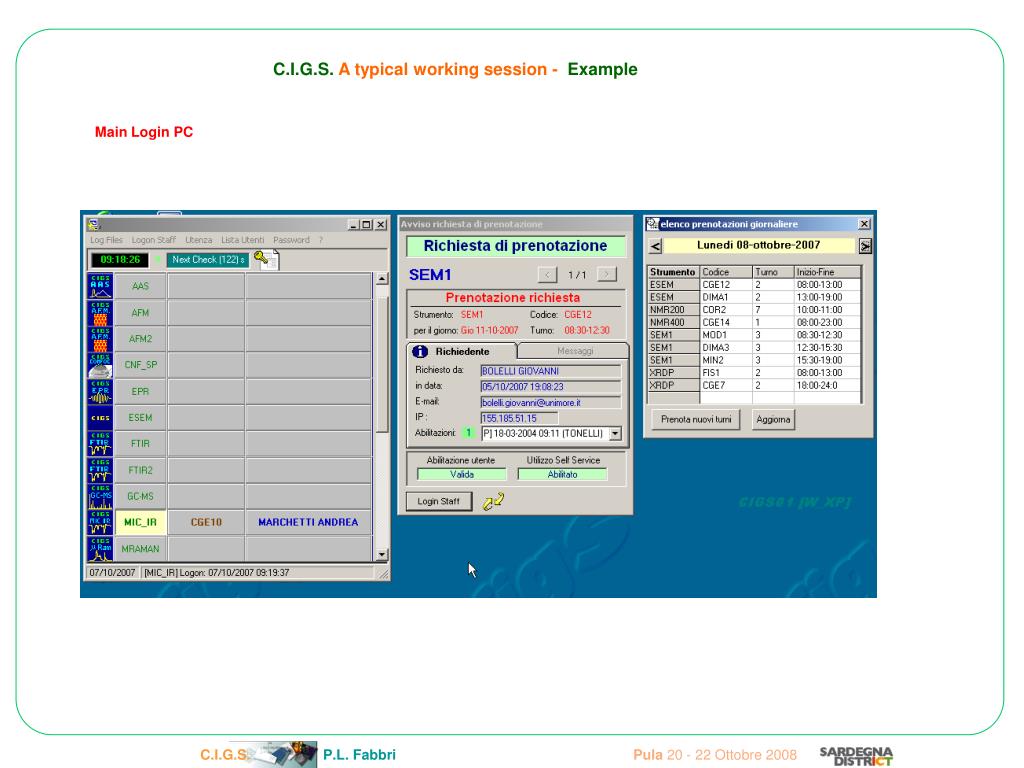Screen dimensions: 1024x768
Task: Click the FTIR instrument icon
Action: (x=100, y=443)
